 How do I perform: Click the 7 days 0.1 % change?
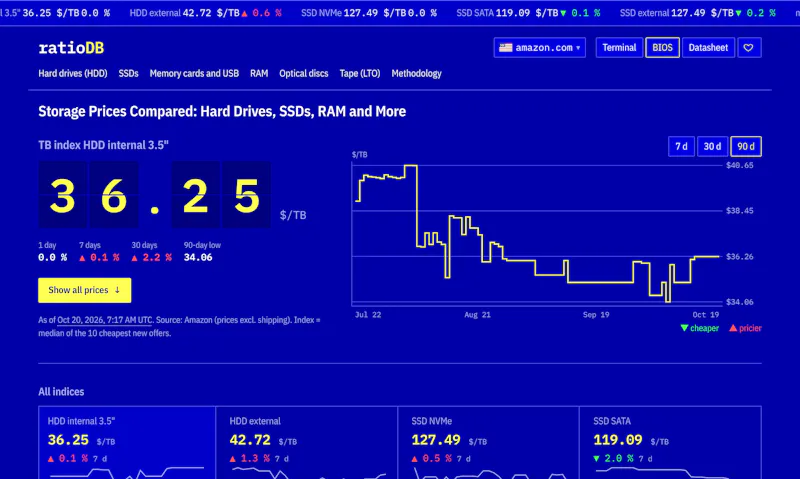click(x=99, y=258)
